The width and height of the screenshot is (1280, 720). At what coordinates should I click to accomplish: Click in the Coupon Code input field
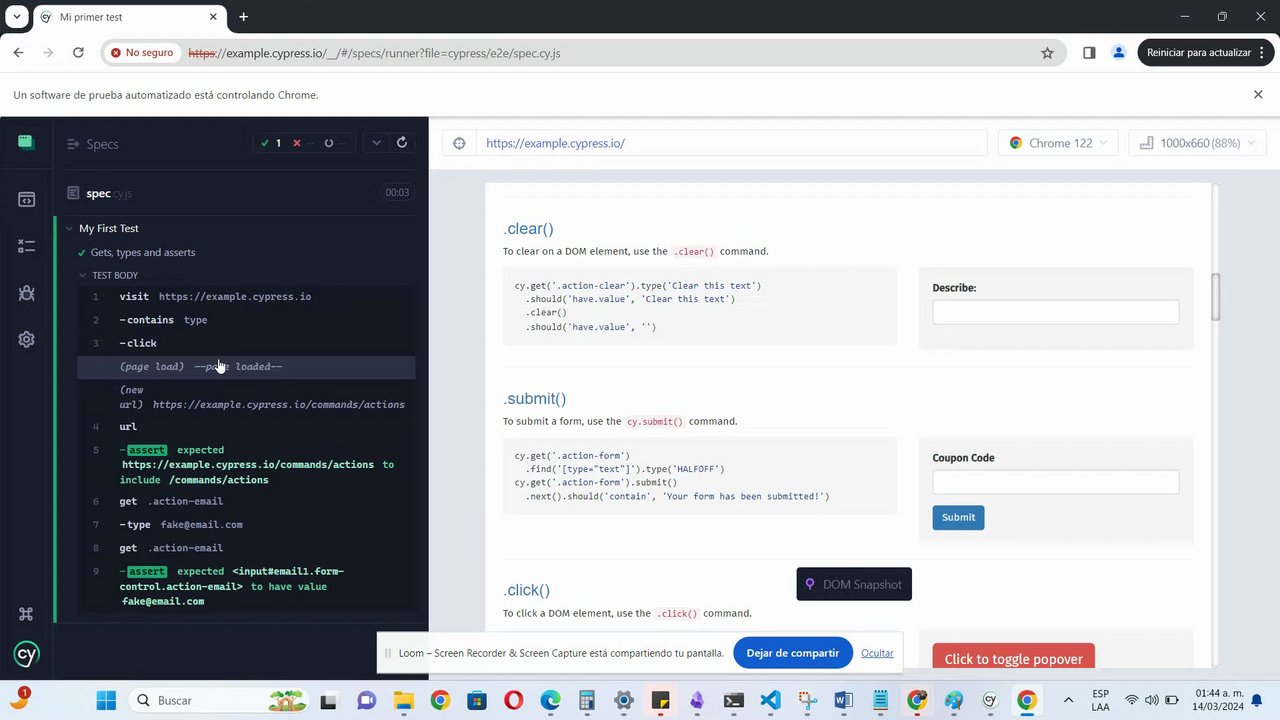1055,482
